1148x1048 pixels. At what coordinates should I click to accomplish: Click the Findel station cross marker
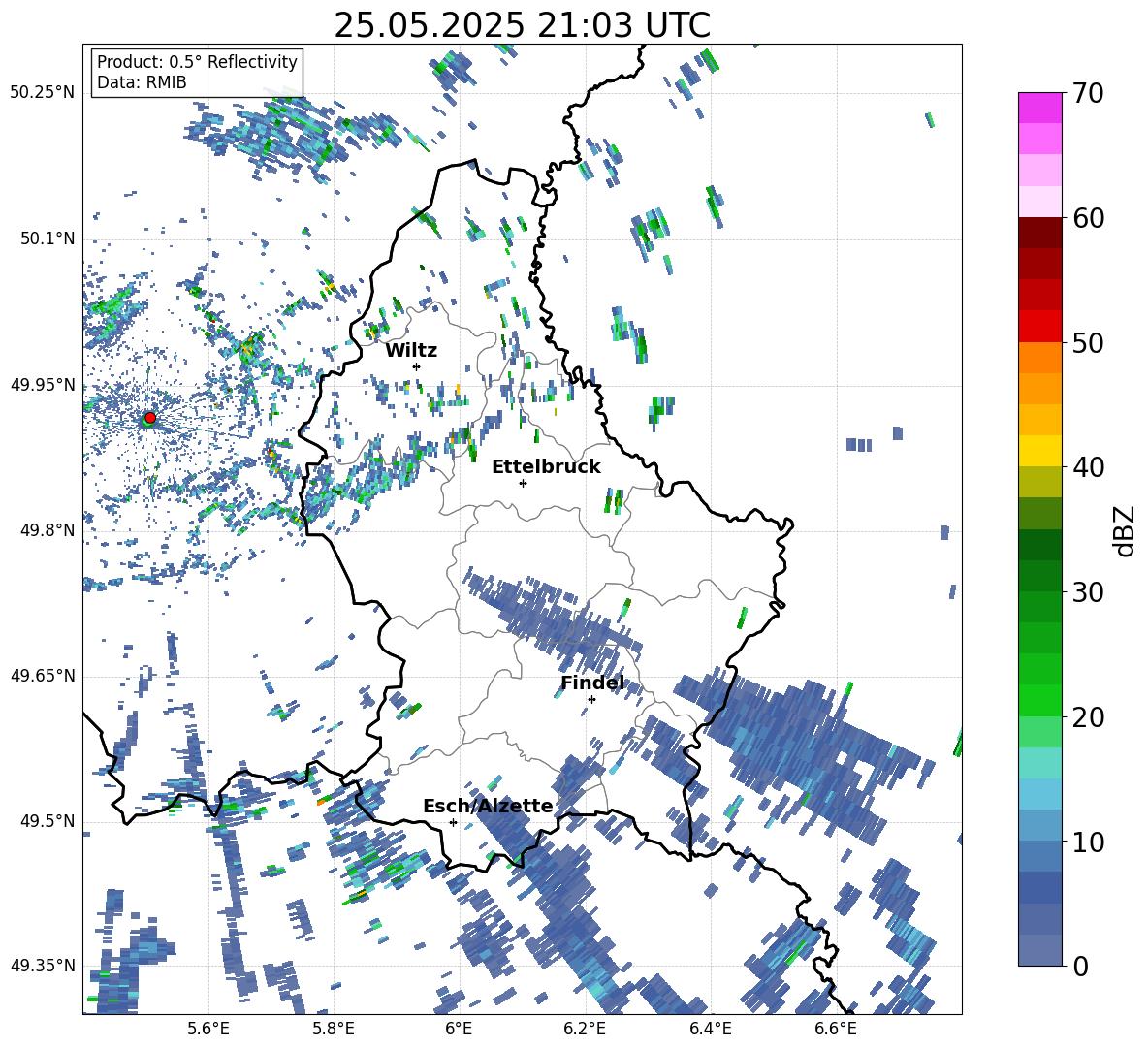point(591,700)
